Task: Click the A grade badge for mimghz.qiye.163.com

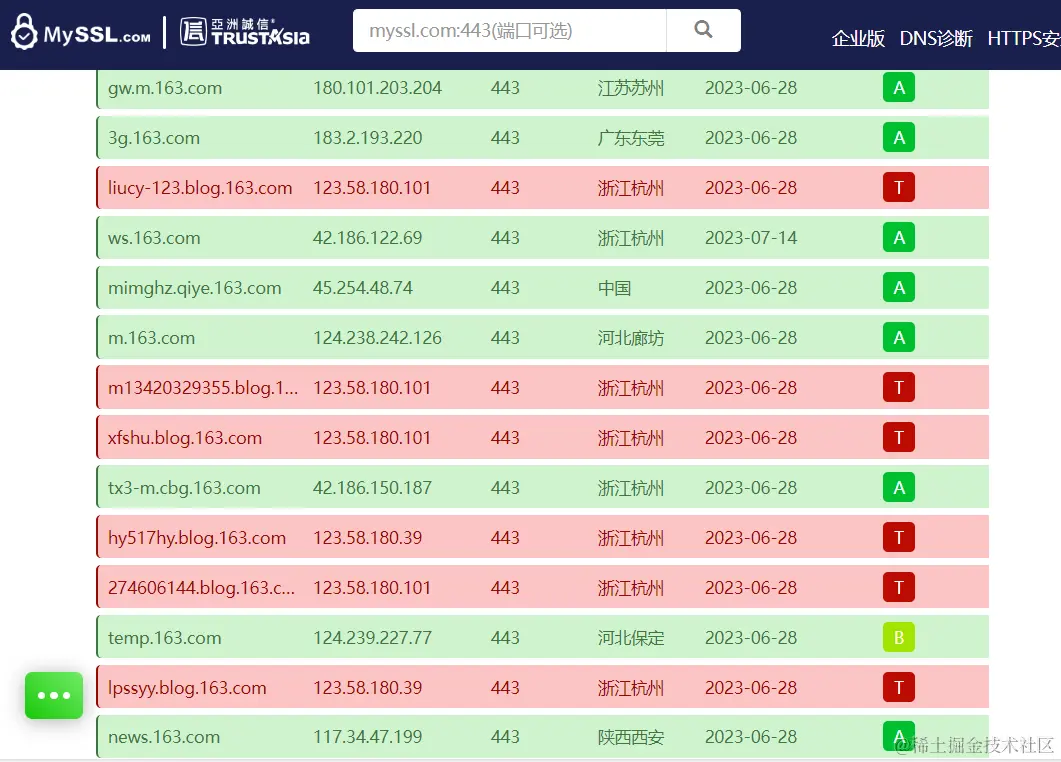Action: click(899, 288)
